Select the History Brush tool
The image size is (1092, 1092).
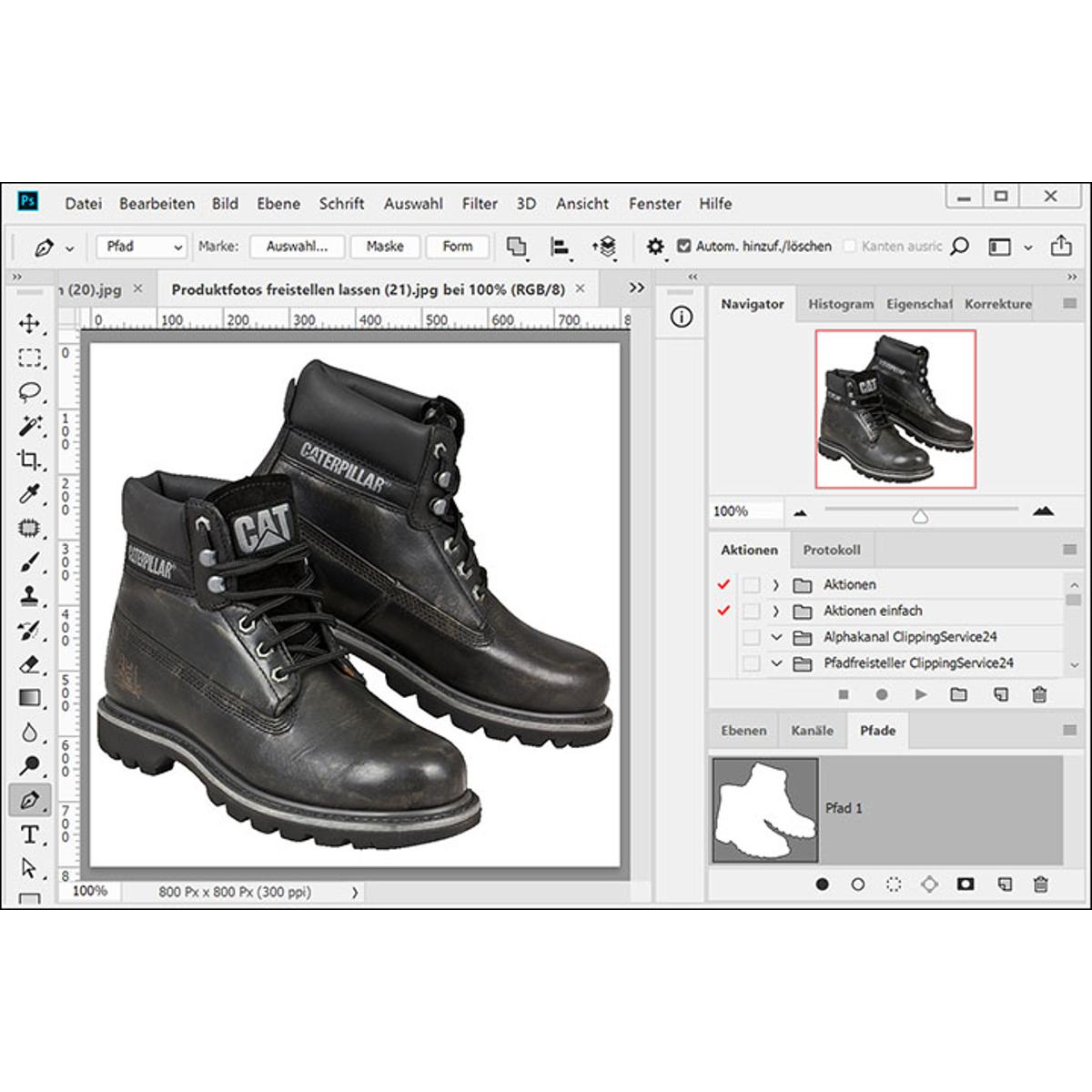[x=29, y=630]
